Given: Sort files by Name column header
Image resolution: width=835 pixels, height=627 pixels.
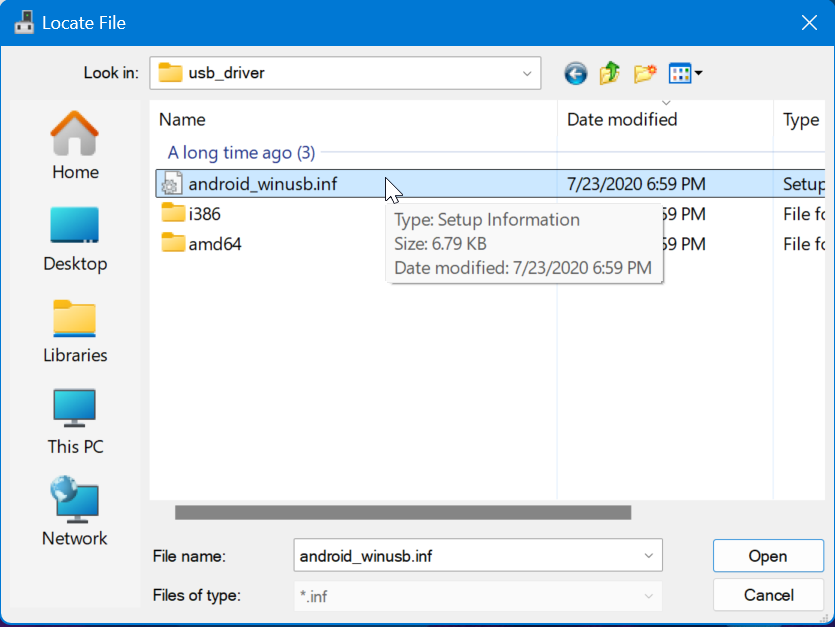Looking at the screenshot, I should click(182, 120).
